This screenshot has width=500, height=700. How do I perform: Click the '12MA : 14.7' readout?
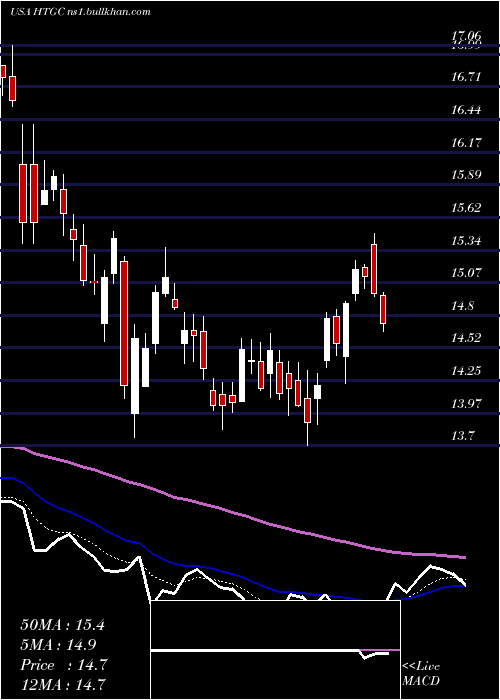coord(63,684)
